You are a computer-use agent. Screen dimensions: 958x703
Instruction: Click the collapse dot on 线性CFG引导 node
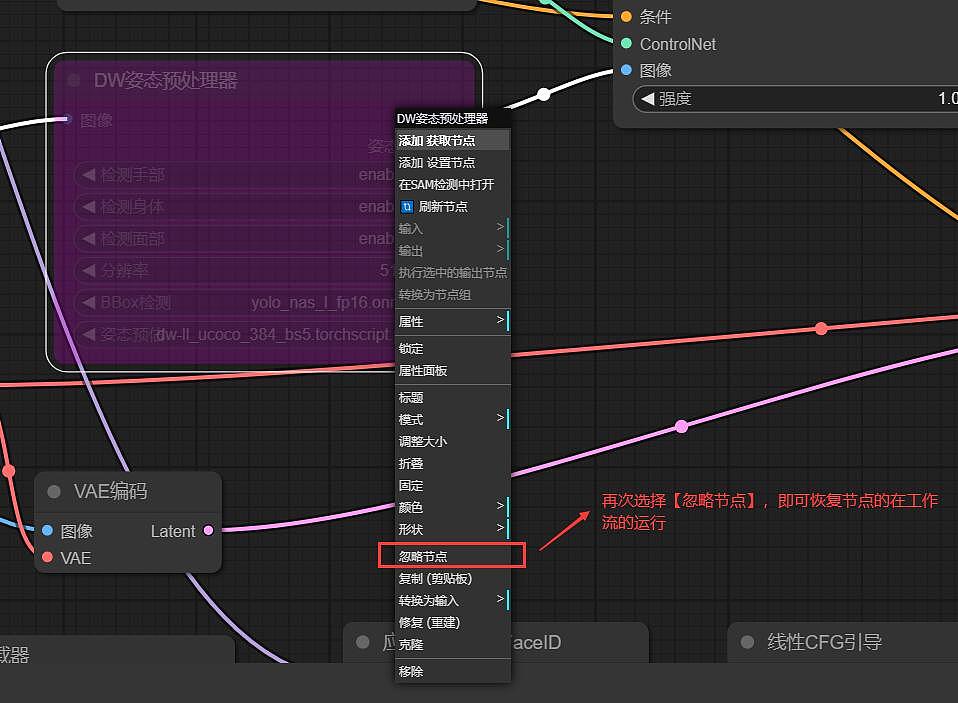pos(747,642)
